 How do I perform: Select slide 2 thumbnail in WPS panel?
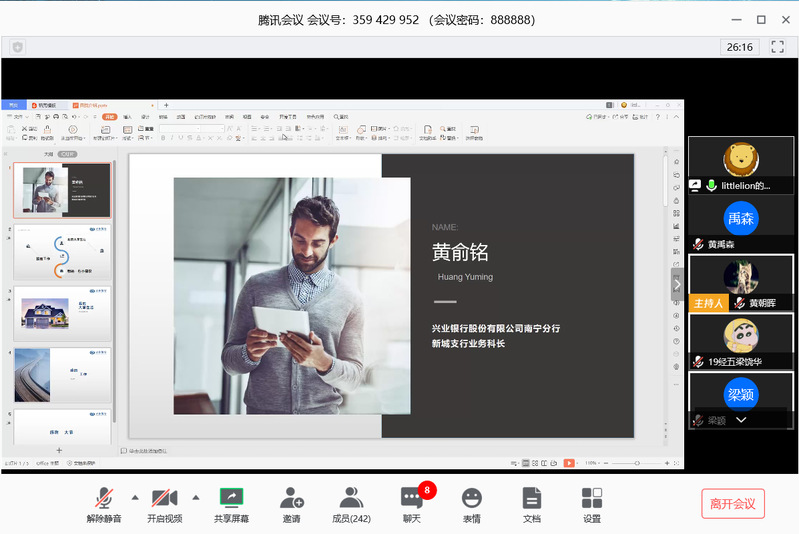point(62,252)
